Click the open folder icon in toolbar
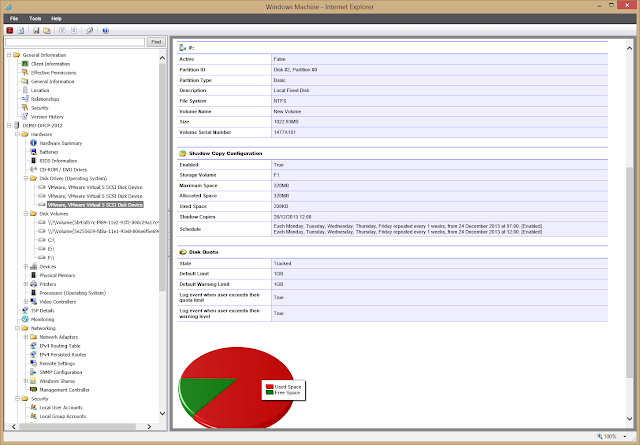Image resolution: width=640 pixels, height=445 pixels. 47,30
